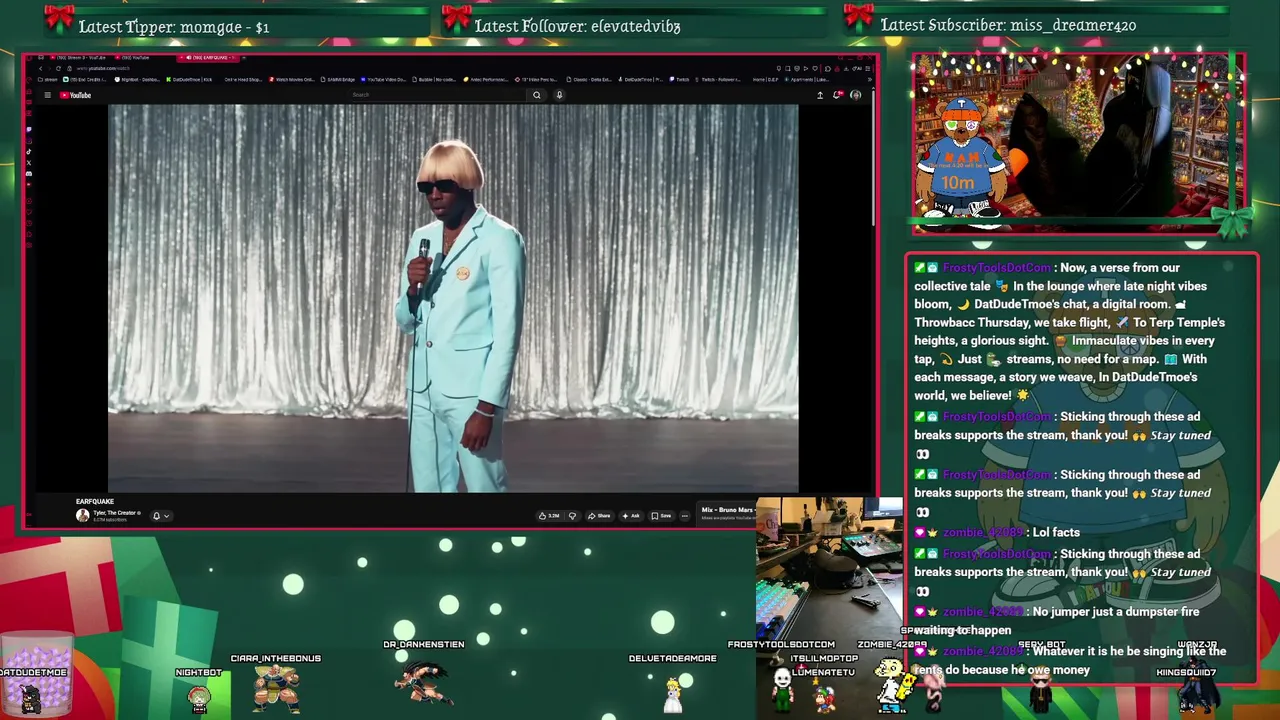This screenshot has width=1280, height=720.
Task: Click the YouTube logo home link
Action: [x=75, y=95]
